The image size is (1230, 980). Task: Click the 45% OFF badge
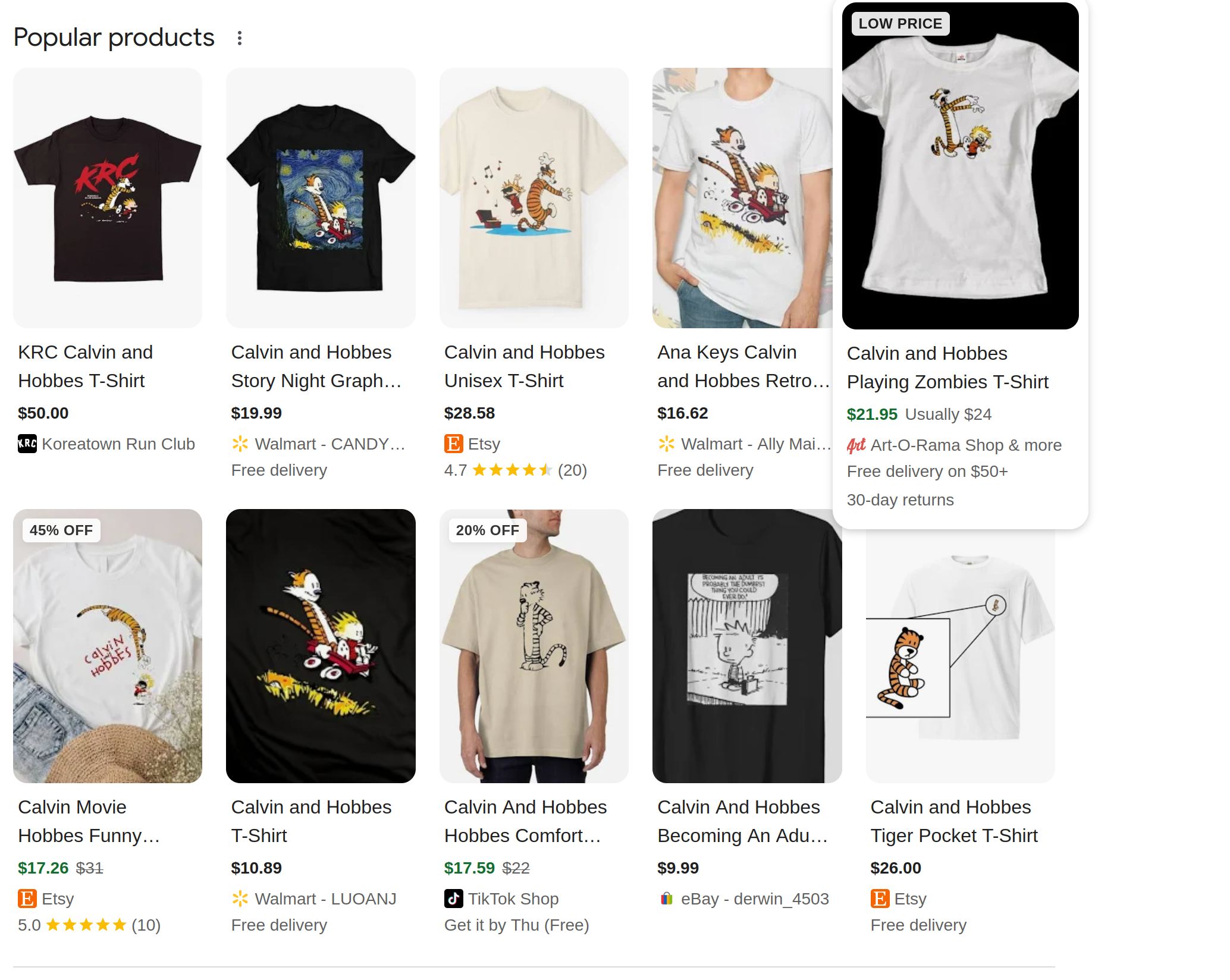click(x=61, y=530)
